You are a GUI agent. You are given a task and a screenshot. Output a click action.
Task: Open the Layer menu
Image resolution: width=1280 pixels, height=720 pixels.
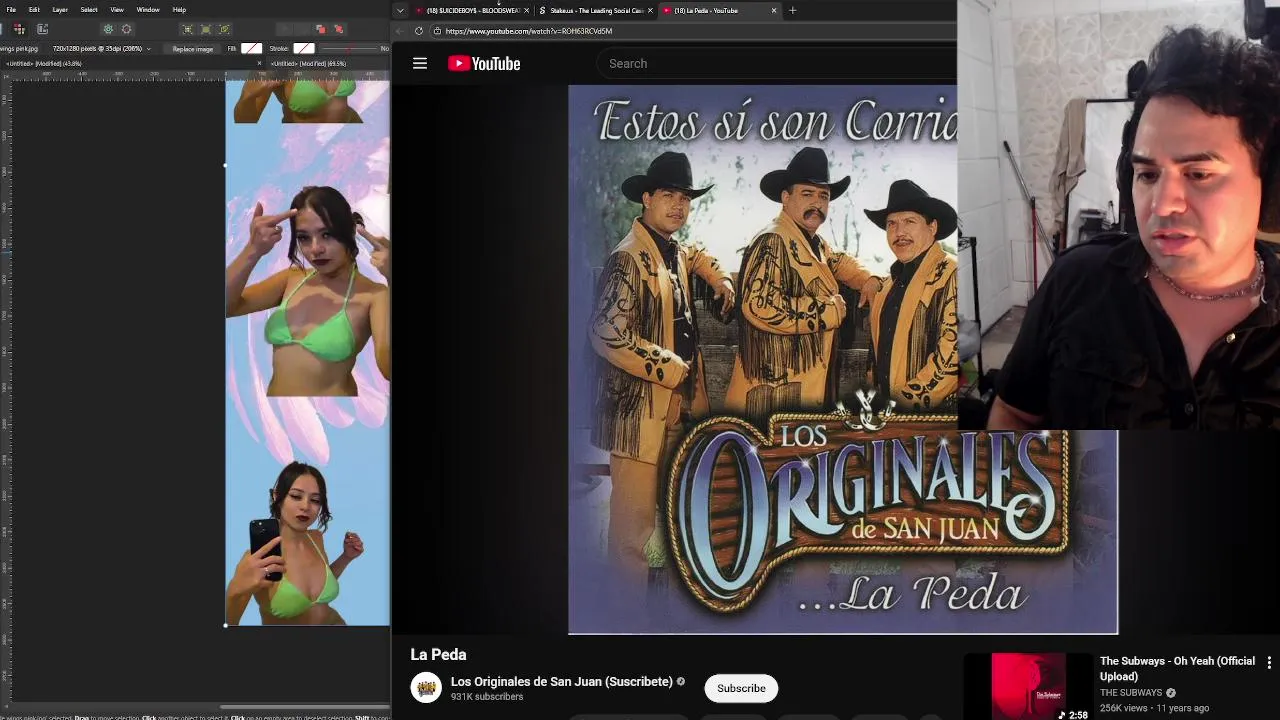60,10
